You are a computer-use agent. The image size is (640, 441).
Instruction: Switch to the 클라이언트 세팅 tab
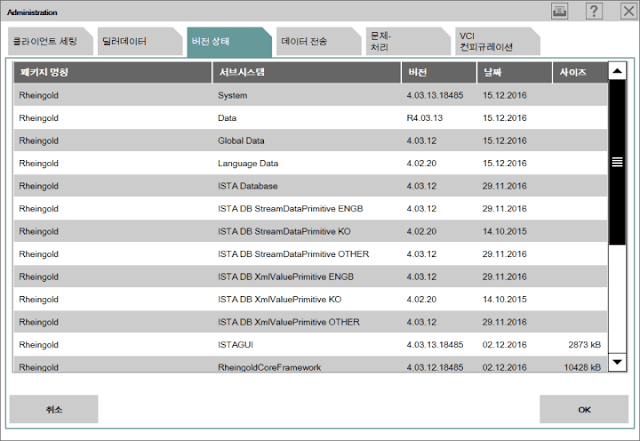click(51, 41)
